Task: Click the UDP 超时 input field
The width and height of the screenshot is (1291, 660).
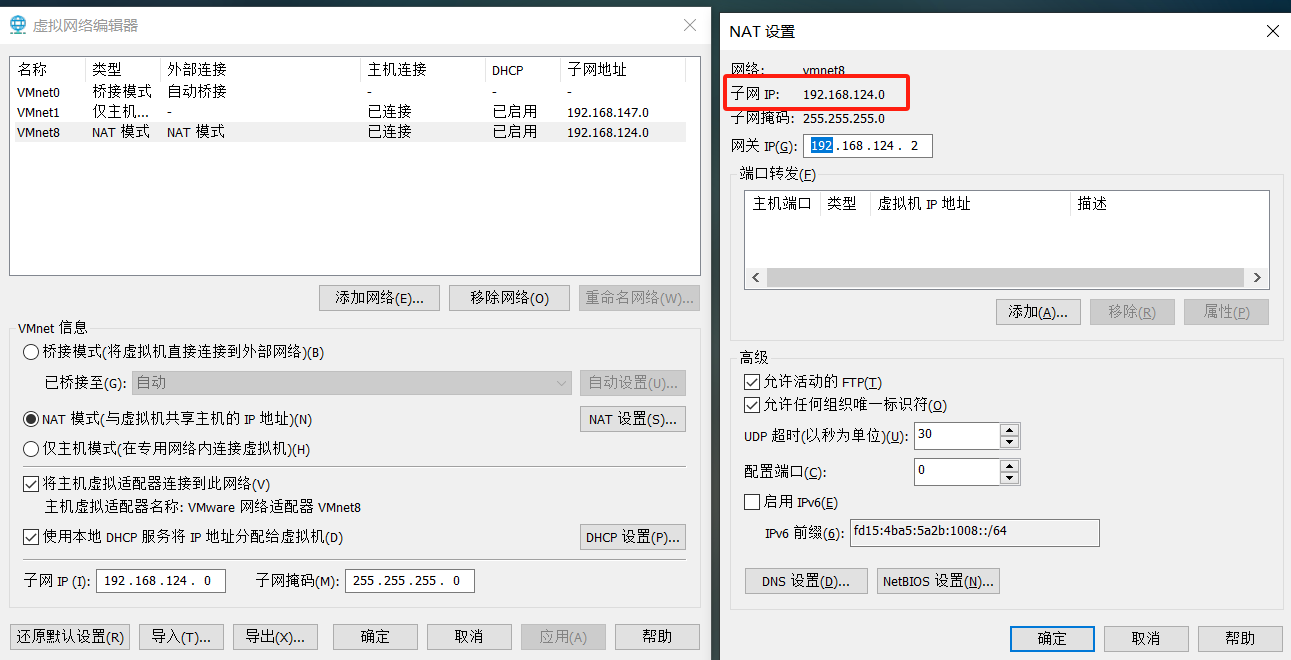Action: click(x=956, y=436)
